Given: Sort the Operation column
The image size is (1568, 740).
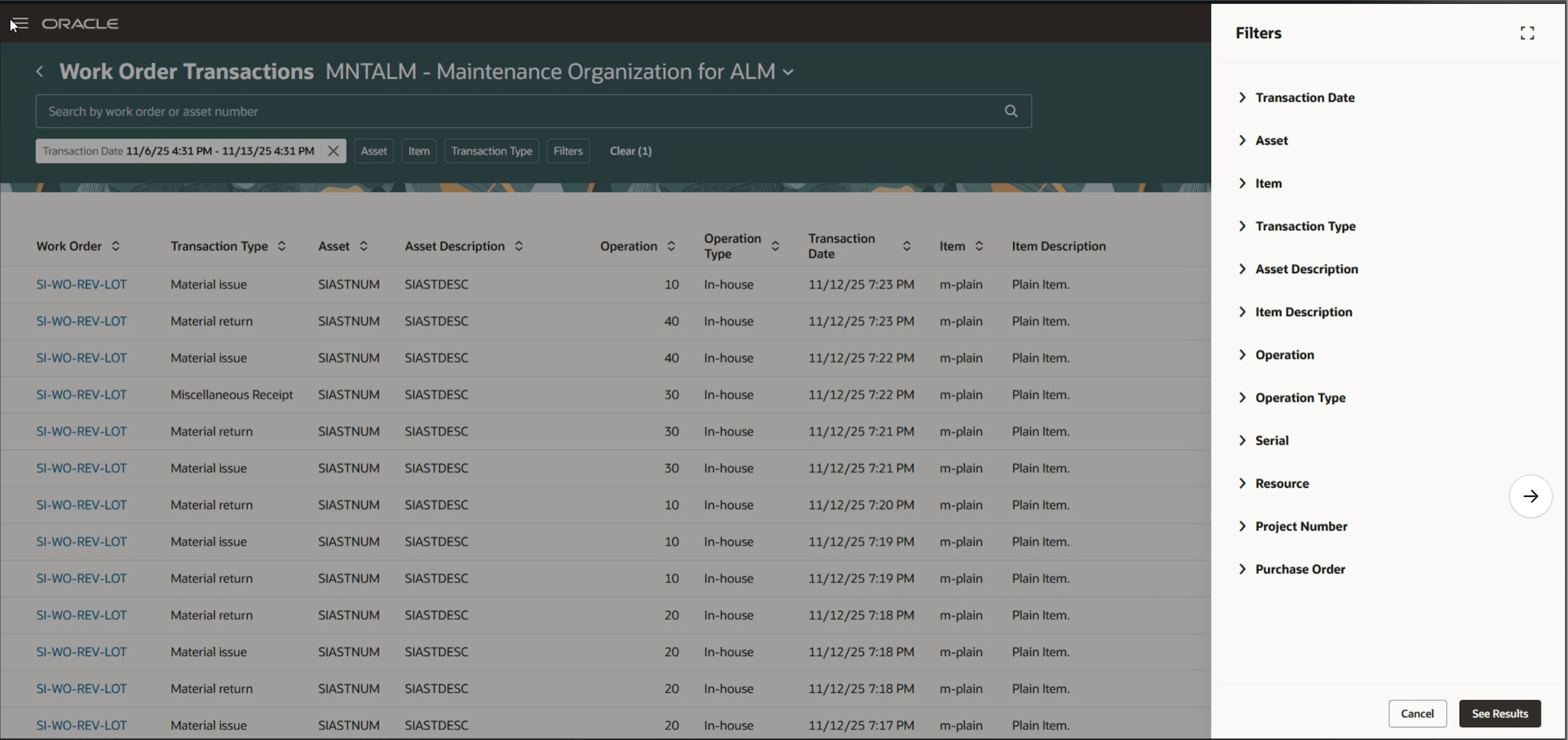Looking at the screenshot, I should [671, 246].
